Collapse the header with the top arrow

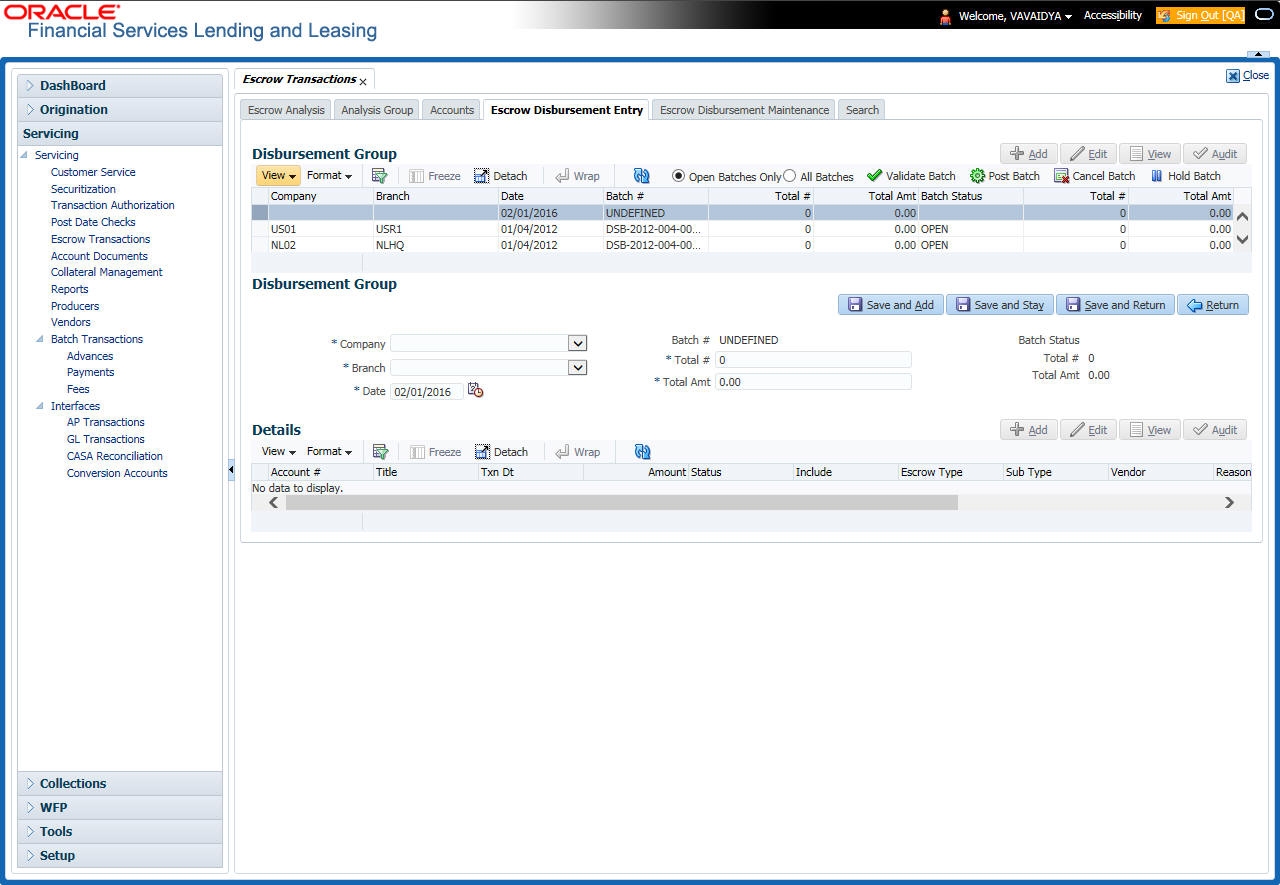pos(1258,54)
